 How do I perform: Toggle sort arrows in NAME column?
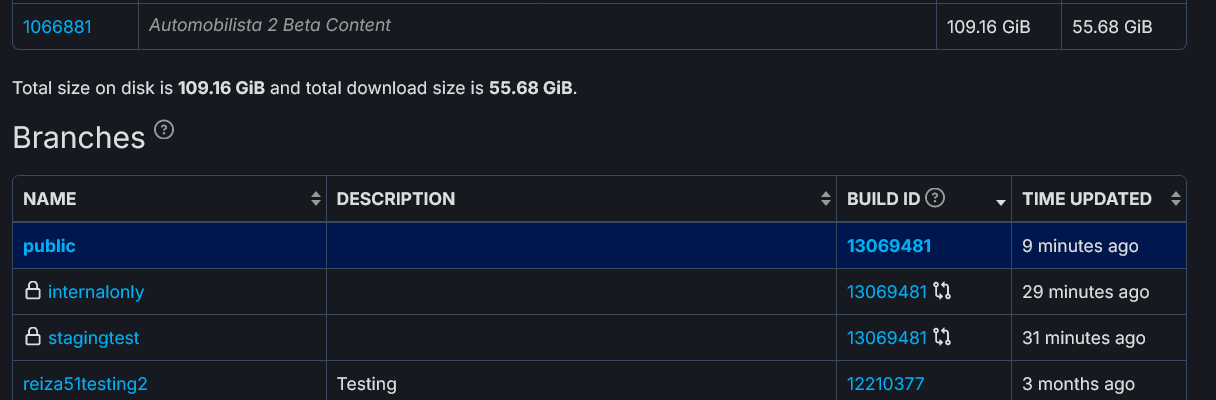point(316,199)
